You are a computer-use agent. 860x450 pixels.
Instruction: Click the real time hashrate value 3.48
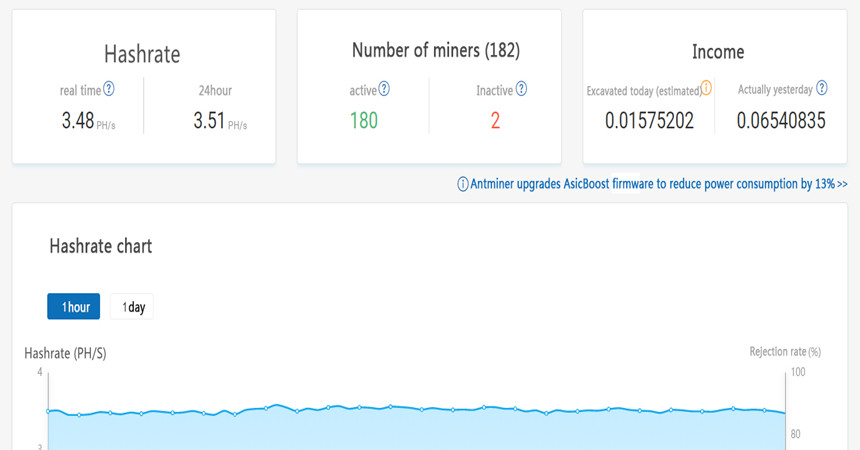click(x=77, y=121)
